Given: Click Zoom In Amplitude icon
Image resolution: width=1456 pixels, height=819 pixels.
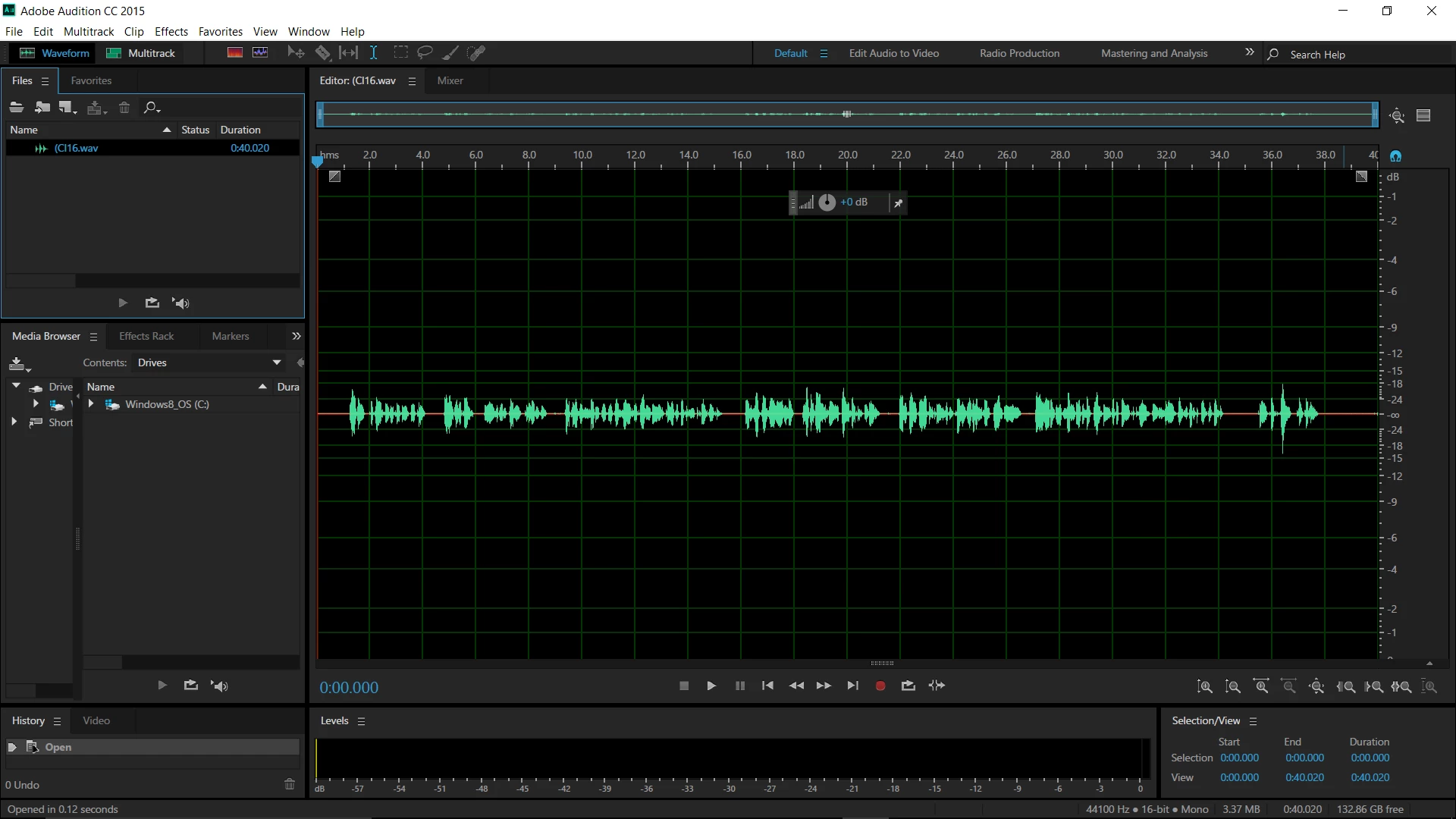Looking at the screenshot, I should click(x=1204, y=687).
